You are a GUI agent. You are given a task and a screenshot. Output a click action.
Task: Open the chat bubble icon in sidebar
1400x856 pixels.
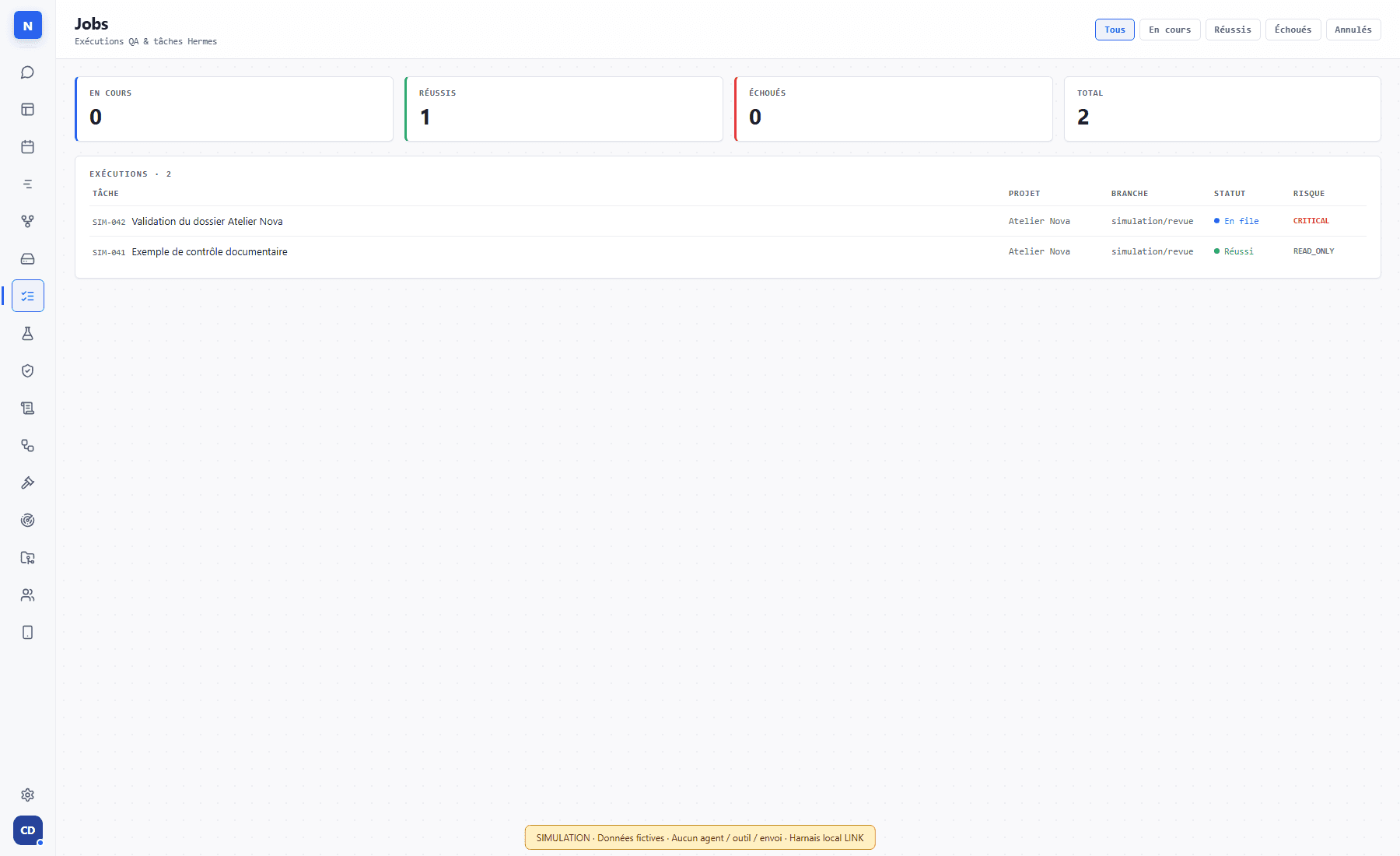27,72
